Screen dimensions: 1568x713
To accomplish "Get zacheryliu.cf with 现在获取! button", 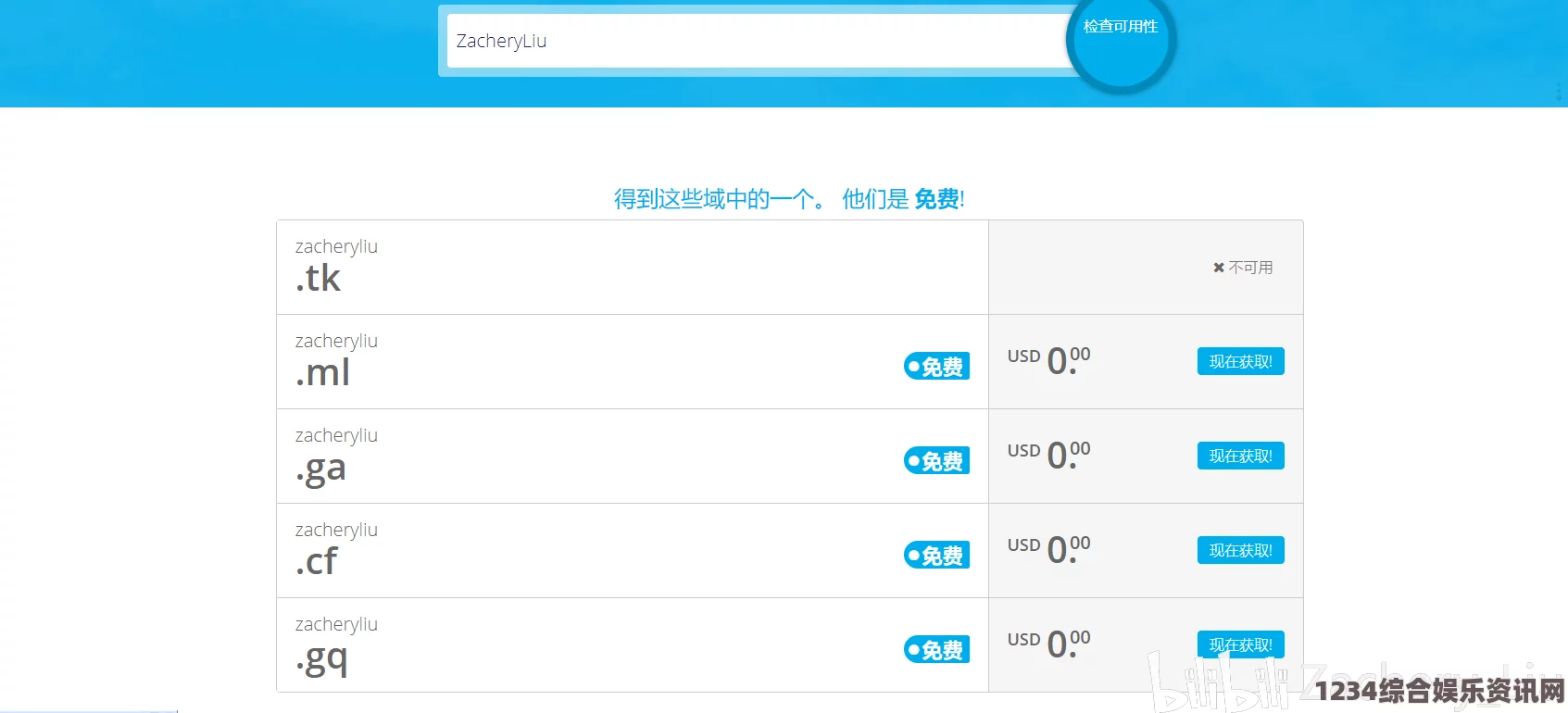I will click(x=1240, y=550).
